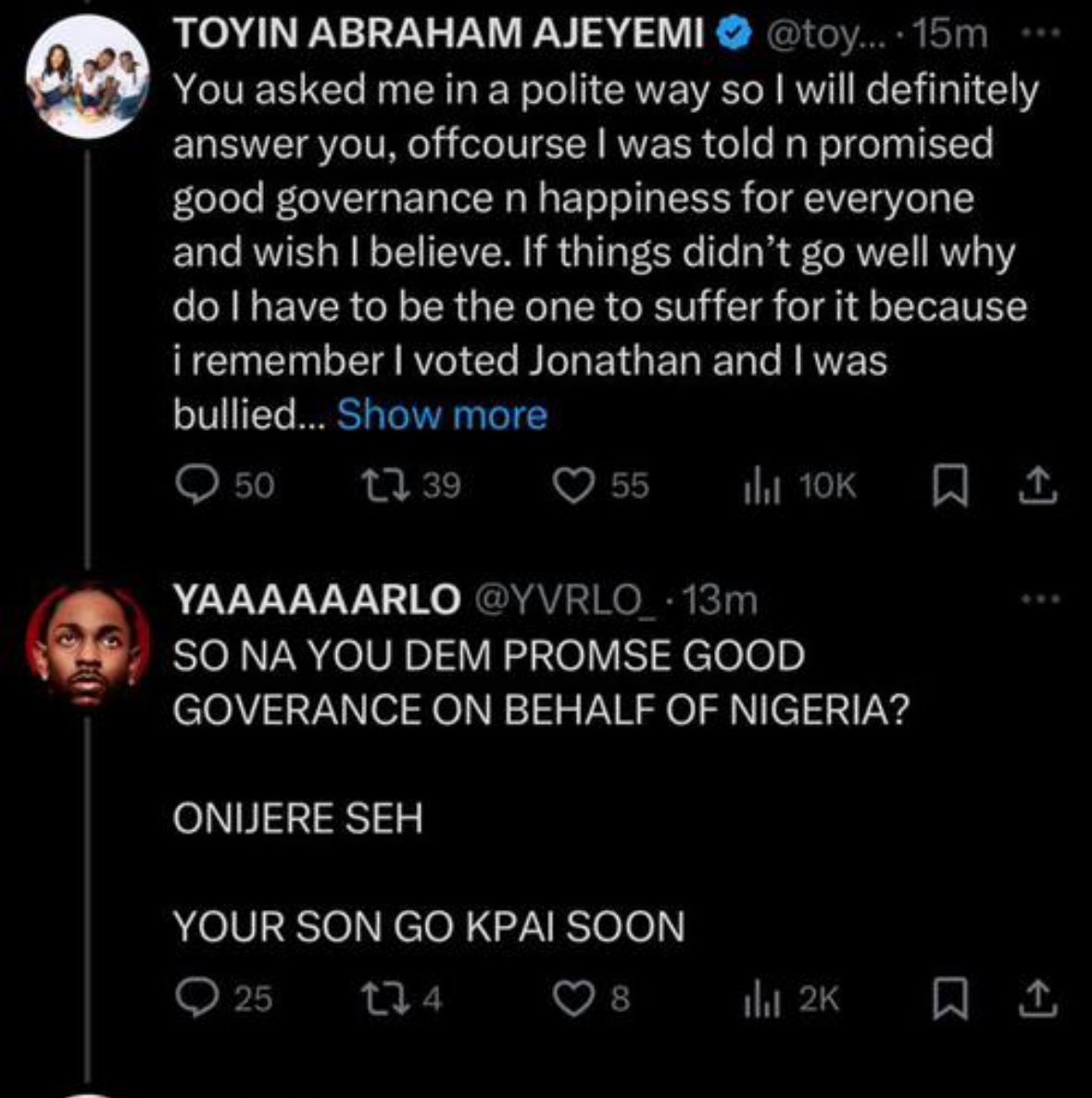Open more options for YAAAAAARLO's reply
Viewport: 1092px width, 1098px height.
click(x=1043, y=600)
